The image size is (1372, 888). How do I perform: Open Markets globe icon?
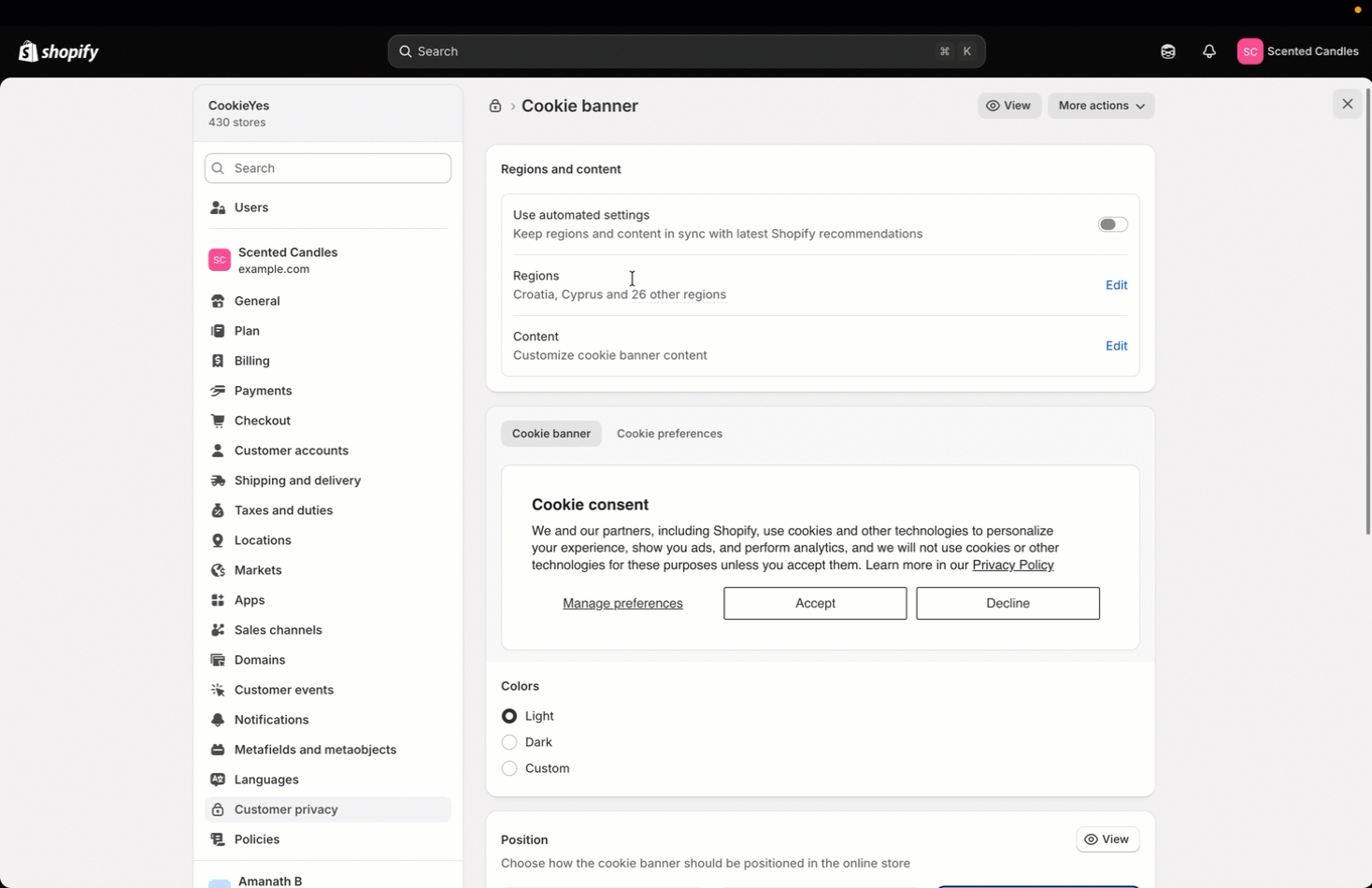[218, 570]
